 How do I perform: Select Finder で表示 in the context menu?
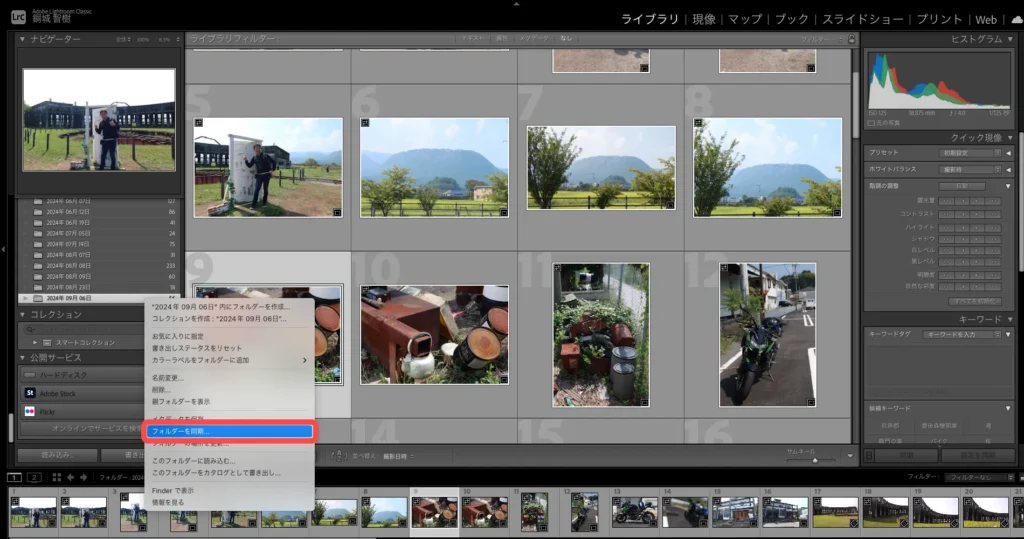173,491
